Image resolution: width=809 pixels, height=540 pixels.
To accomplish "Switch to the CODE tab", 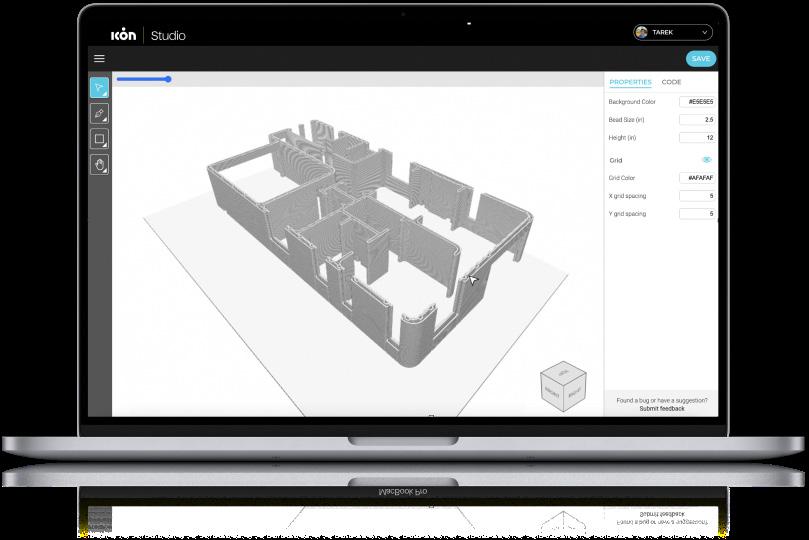I will click(671, 82).
